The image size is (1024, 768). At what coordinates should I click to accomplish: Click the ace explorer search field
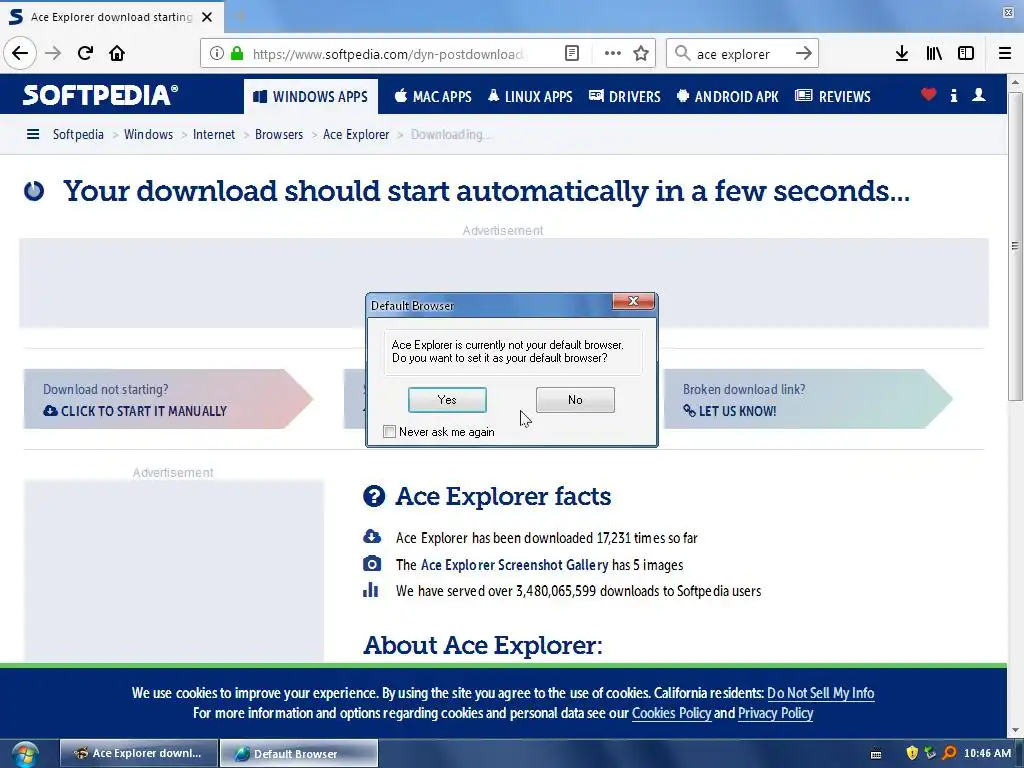point(741,54)
